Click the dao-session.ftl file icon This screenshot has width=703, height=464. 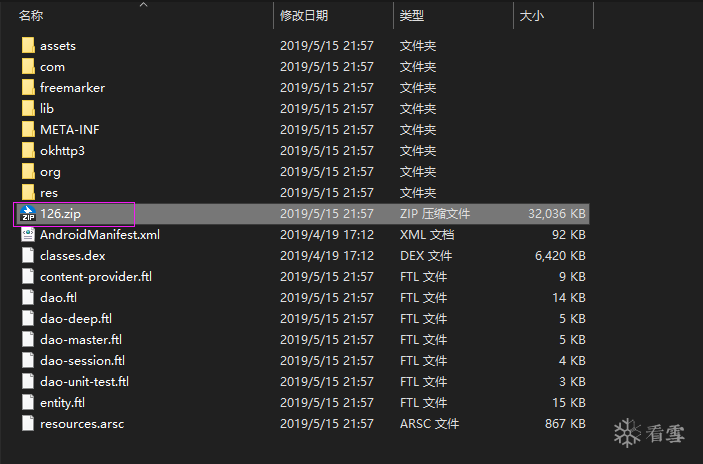[28, 361]
